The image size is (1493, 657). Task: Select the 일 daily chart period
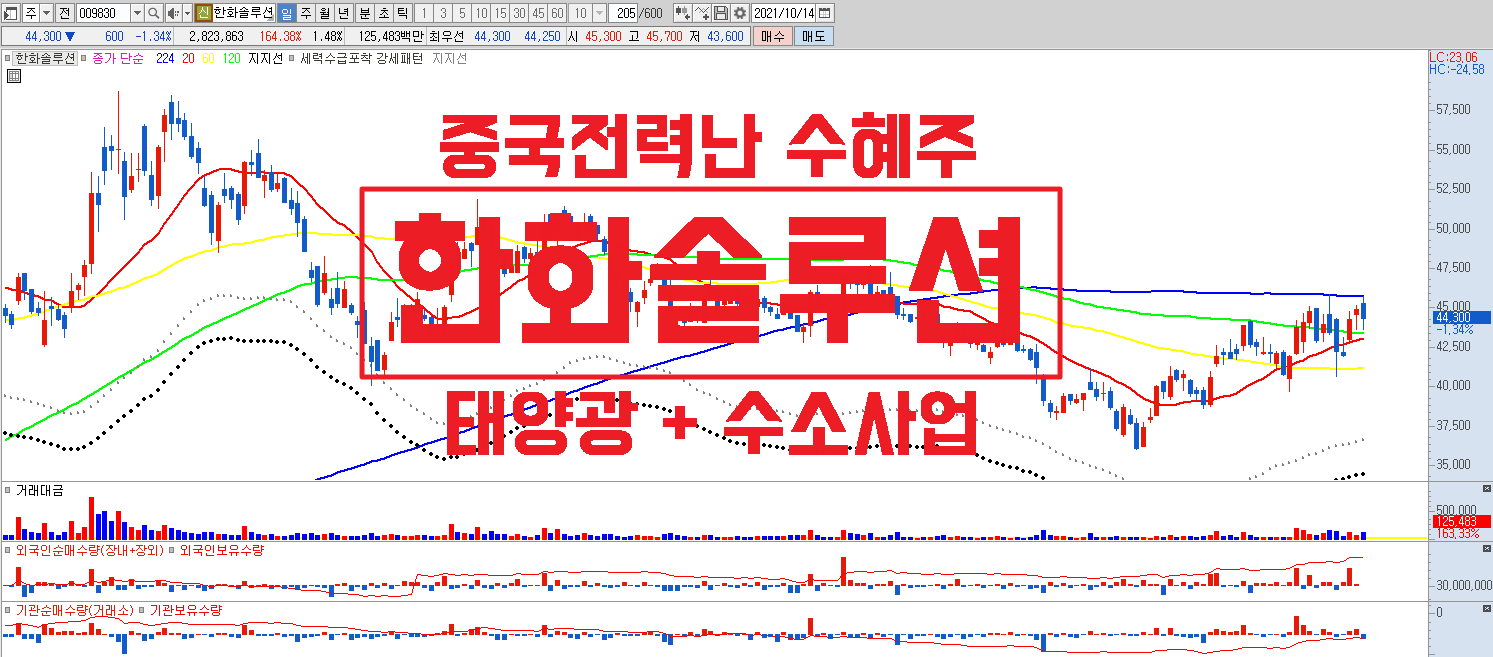pyautogui.click(x=286, y=13)
